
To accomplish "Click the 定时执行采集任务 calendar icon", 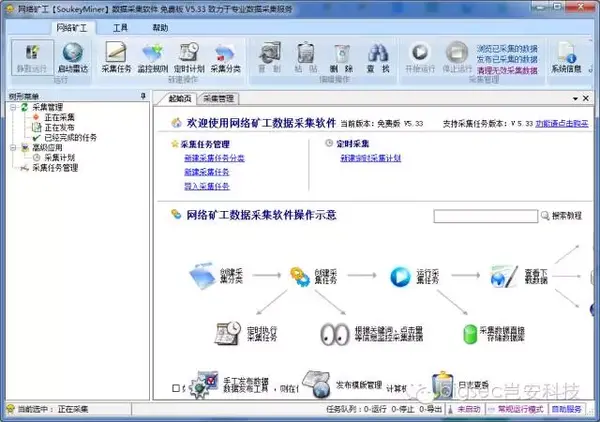I will click(228, 333).
